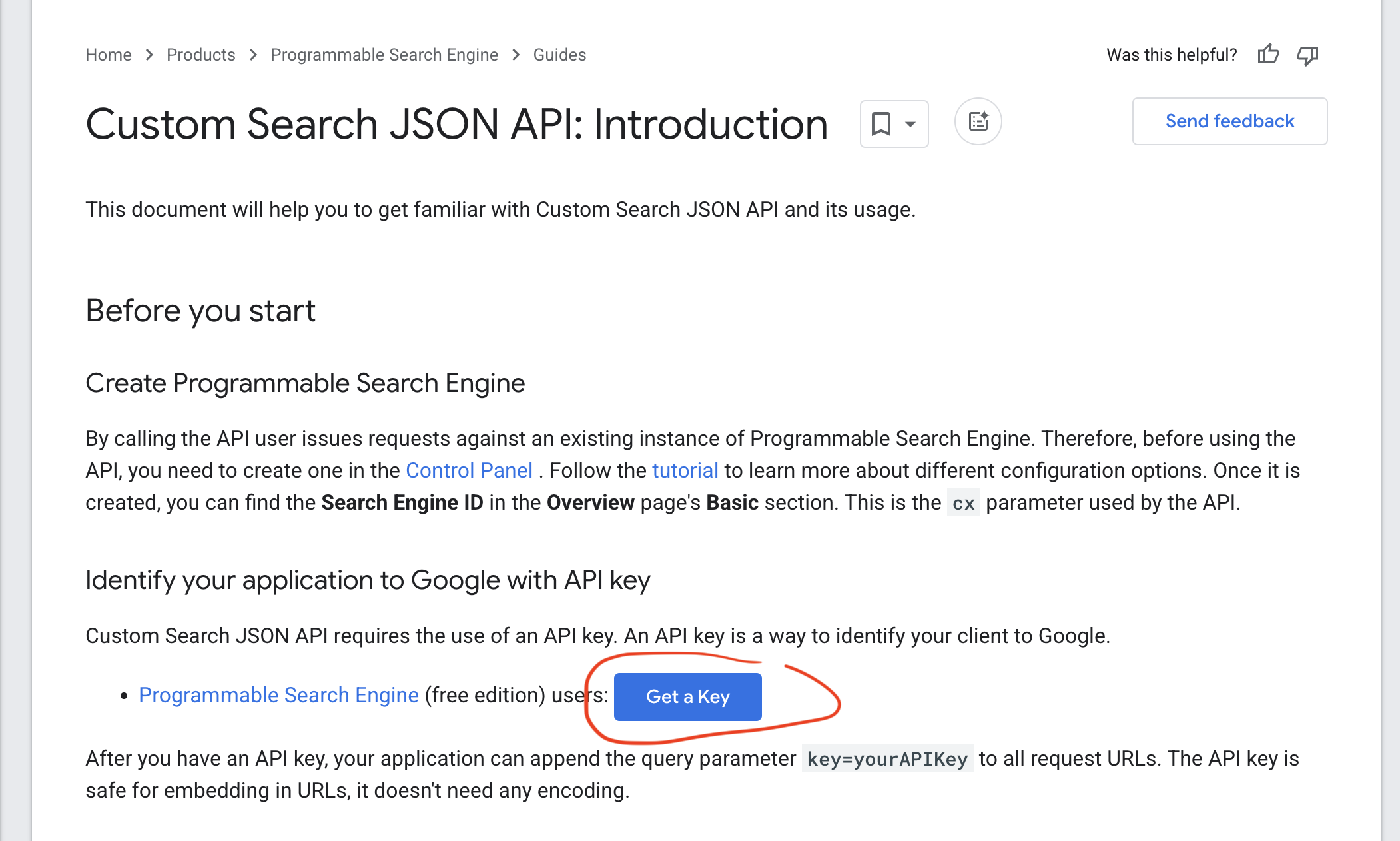Click the 'key=yourAPIKey' code text
This screenshot has width=1400, height=841.
pyautogui.click(x=887, y=759)
